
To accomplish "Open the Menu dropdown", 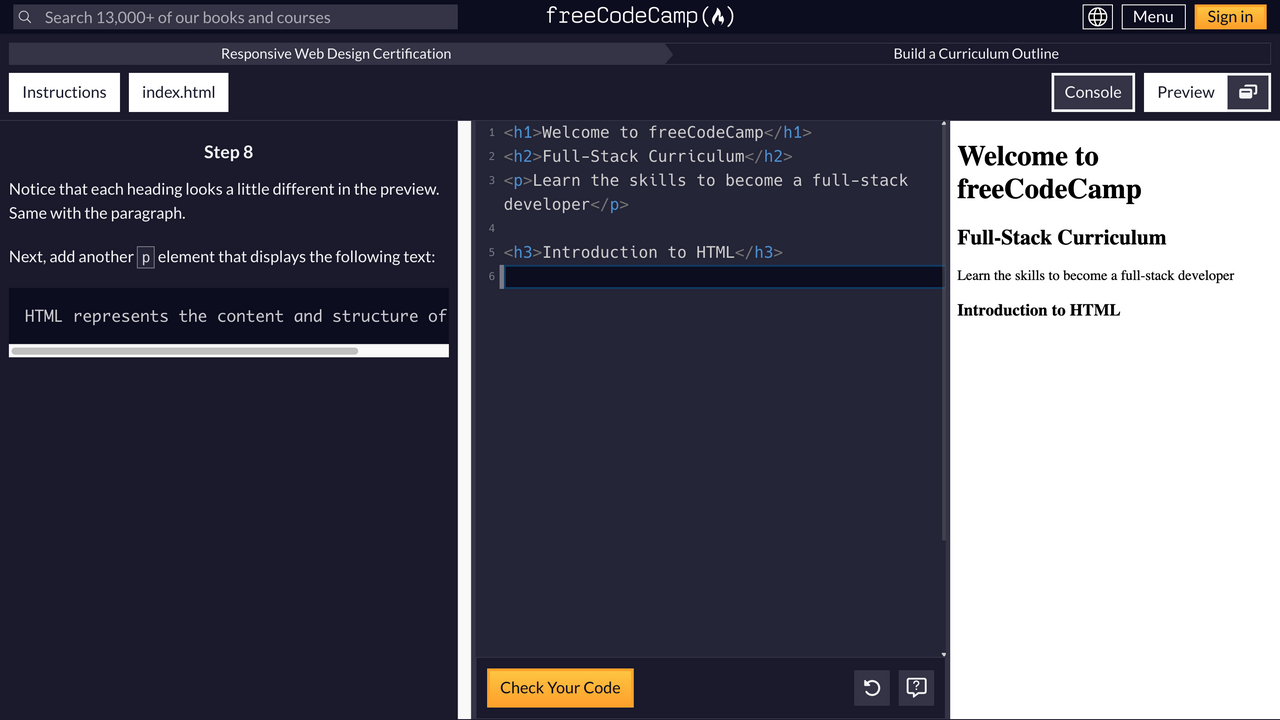I will pyautogui.click(x=1153, y=17).
